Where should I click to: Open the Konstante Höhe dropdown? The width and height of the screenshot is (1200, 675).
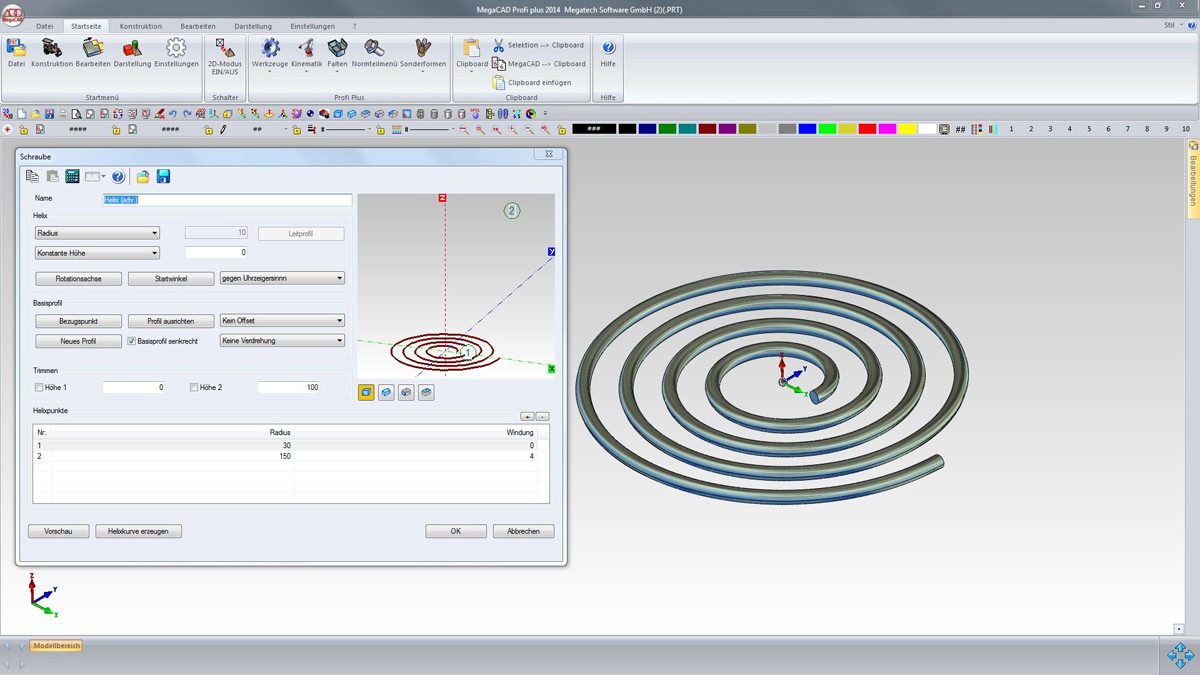(x=97, y=253)
